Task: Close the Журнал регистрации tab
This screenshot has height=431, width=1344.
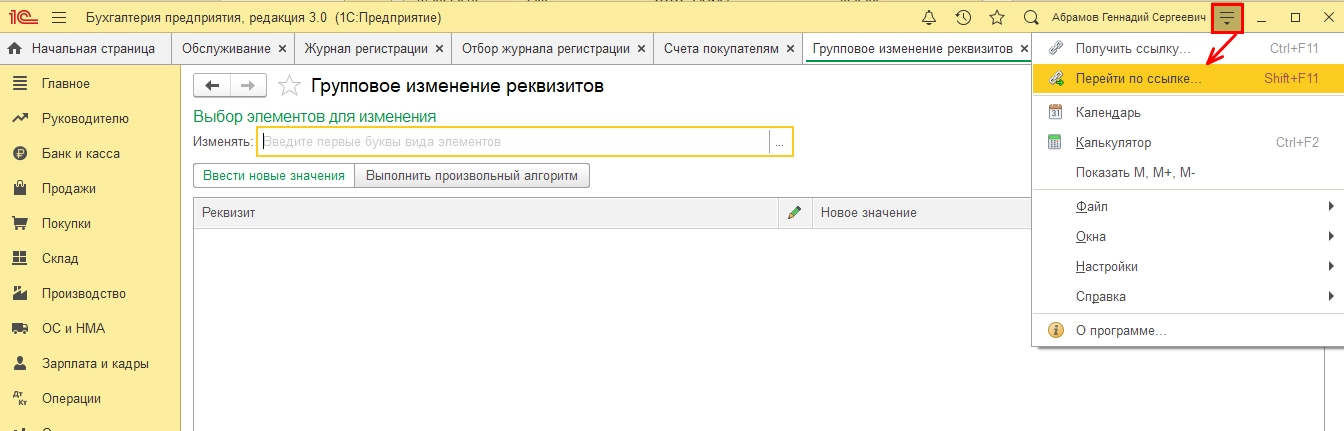Action: pyautogui.click(x=440, y=48)
